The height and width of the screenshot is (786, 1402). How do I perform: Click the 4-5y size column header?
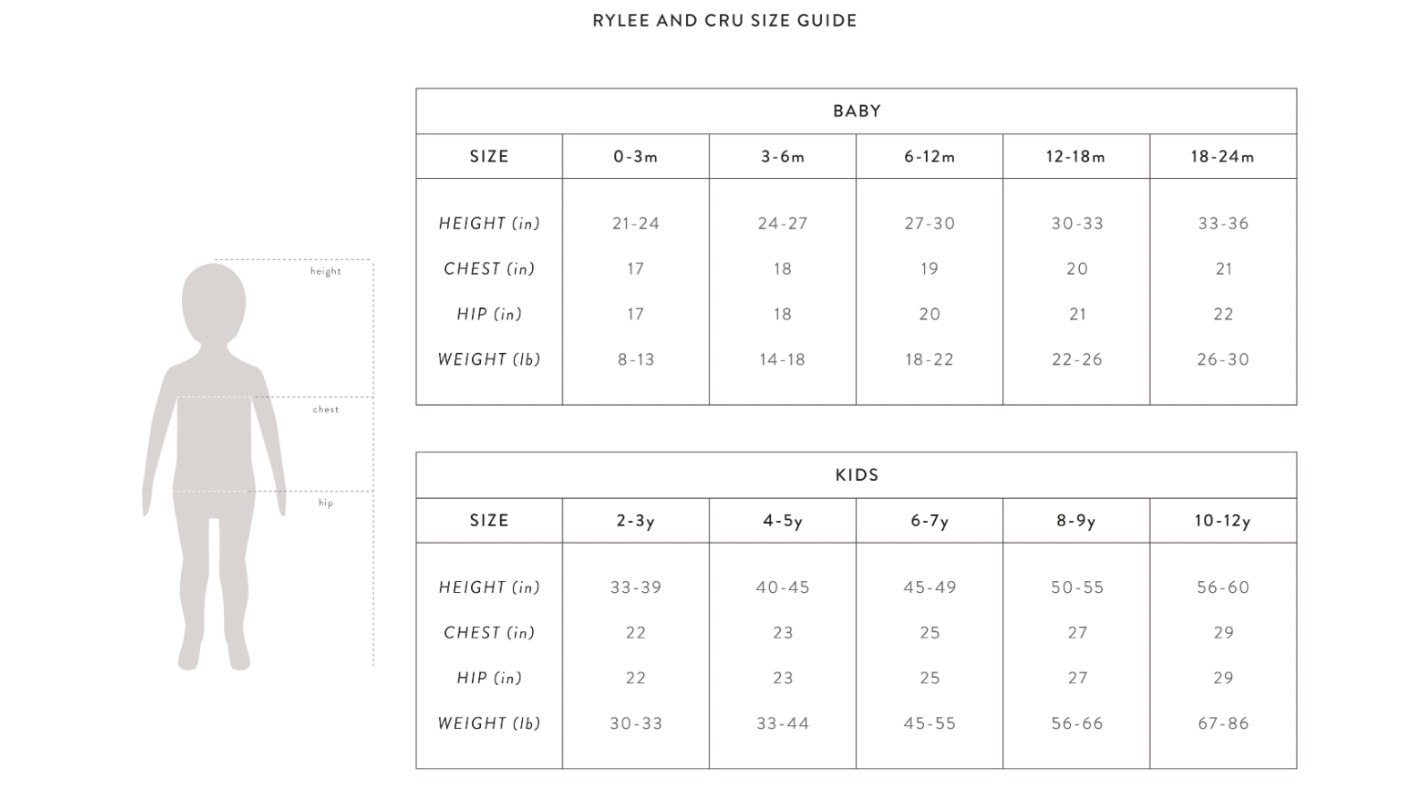[x=782, y=521]
